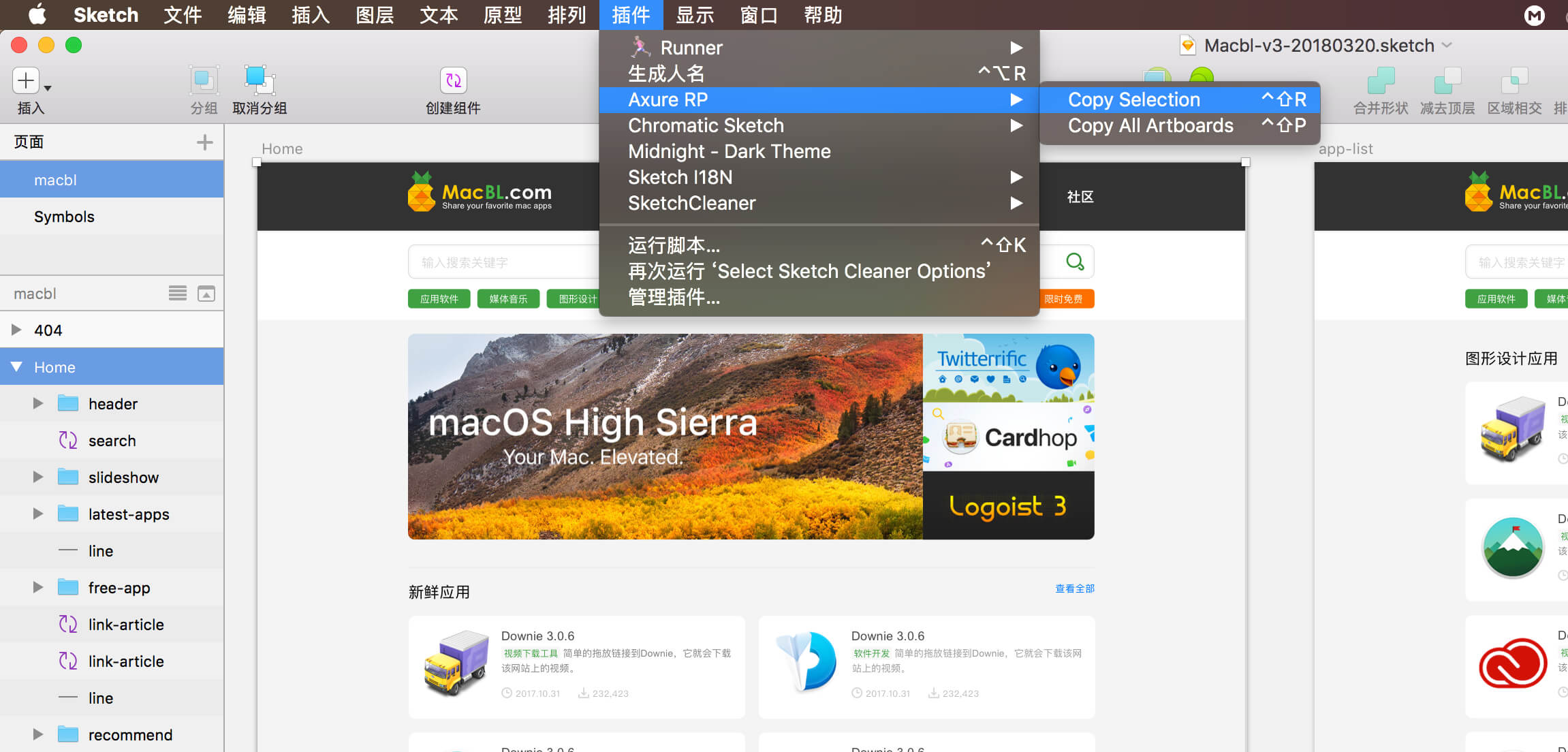Click the Union (合并形状) toolbar icon
The image size is (1568, 752).
coord(1381,80)
